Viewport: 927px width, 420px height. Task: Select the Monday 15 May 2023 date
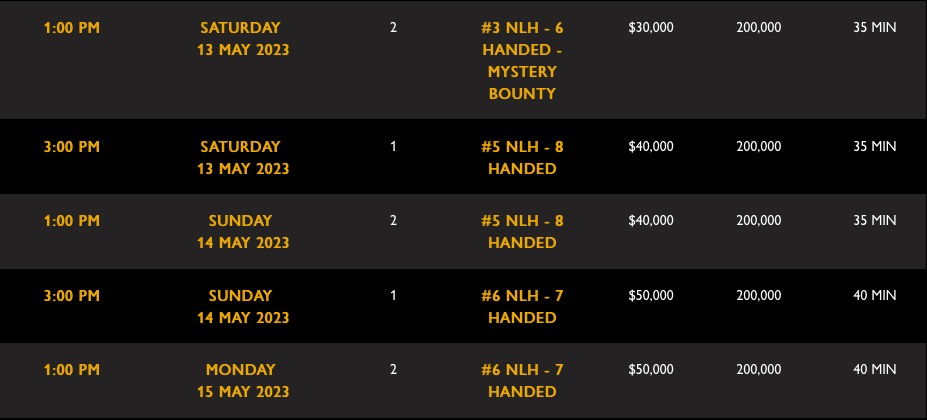(243, 380)
